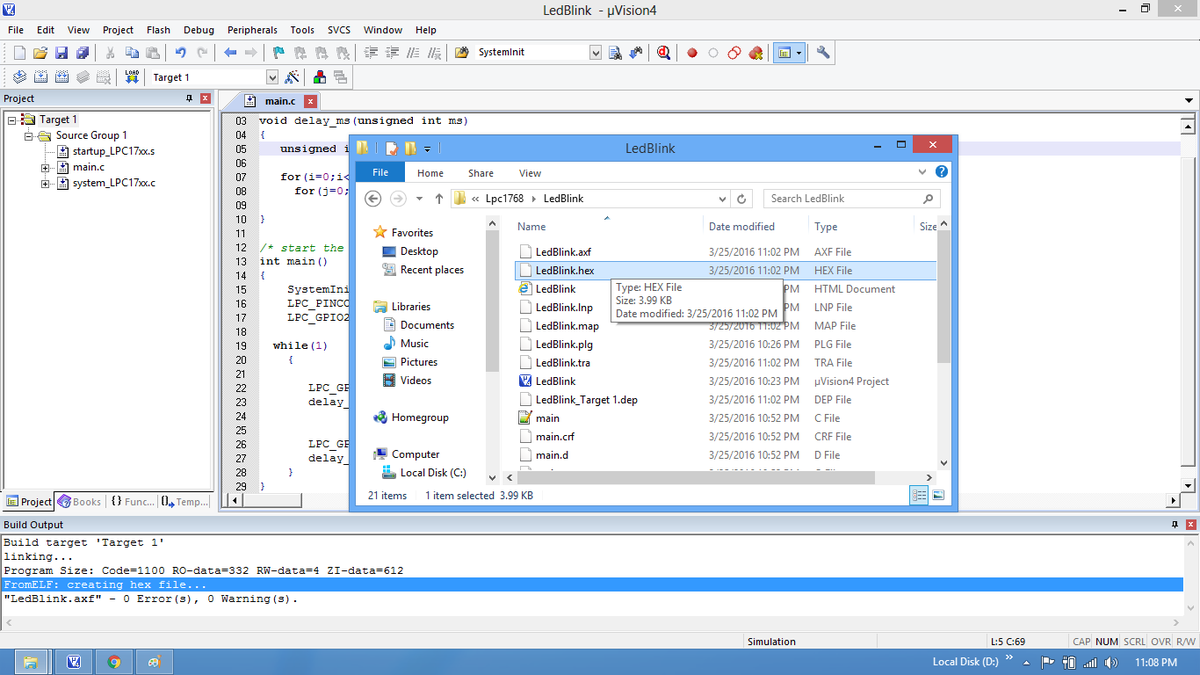Screen dimensions: 1200x675
Task: Select the main.c editor tab
Action: tap(282, 101)
